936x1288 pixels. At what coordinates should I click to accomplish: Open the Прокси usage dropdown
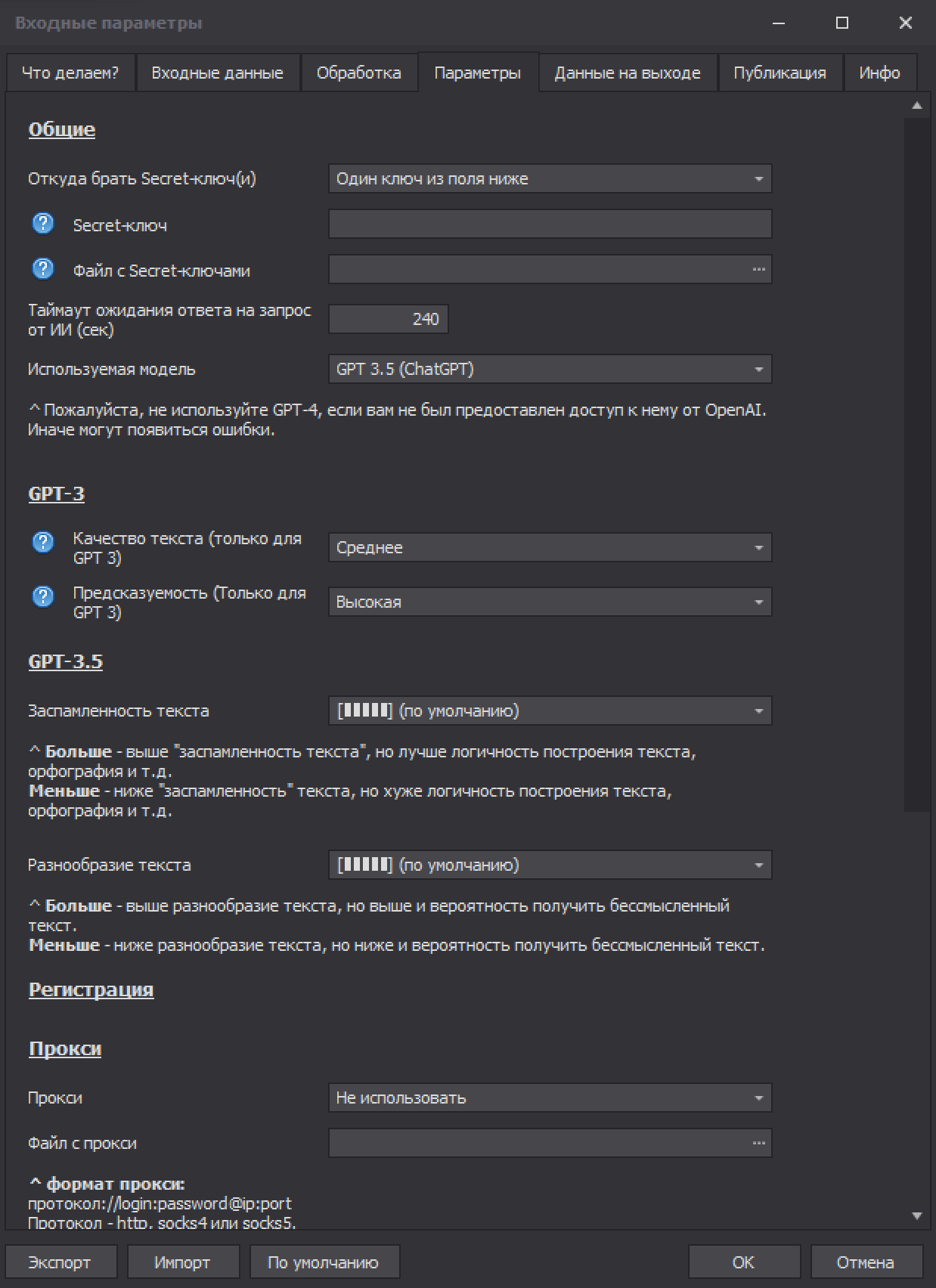click(x=550, y=1098)
